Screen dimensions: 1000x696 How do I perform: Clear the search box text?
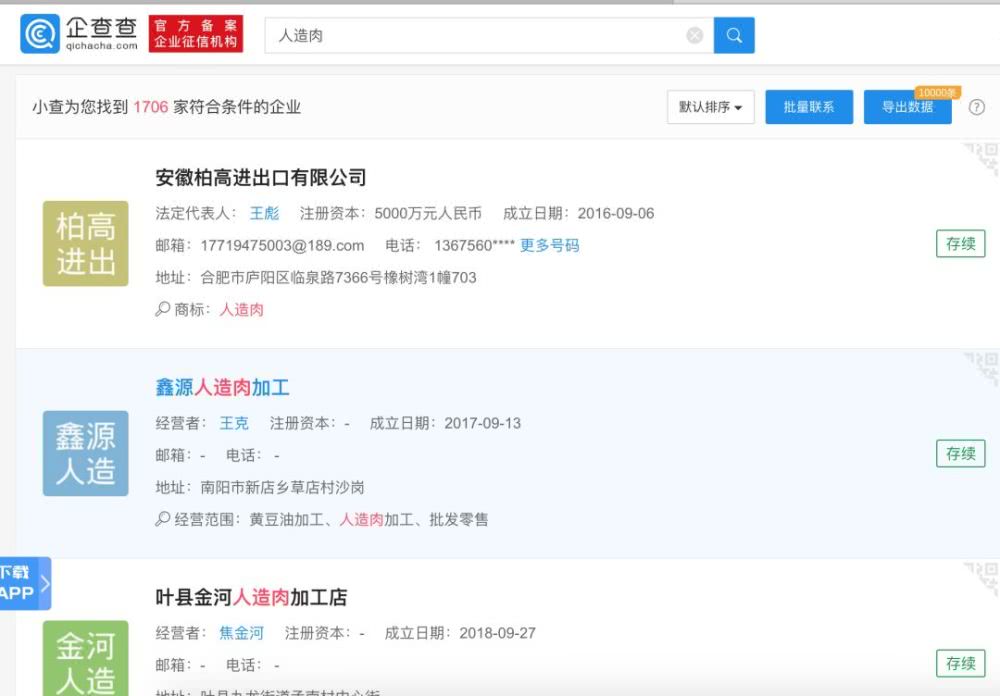[694, 36]
